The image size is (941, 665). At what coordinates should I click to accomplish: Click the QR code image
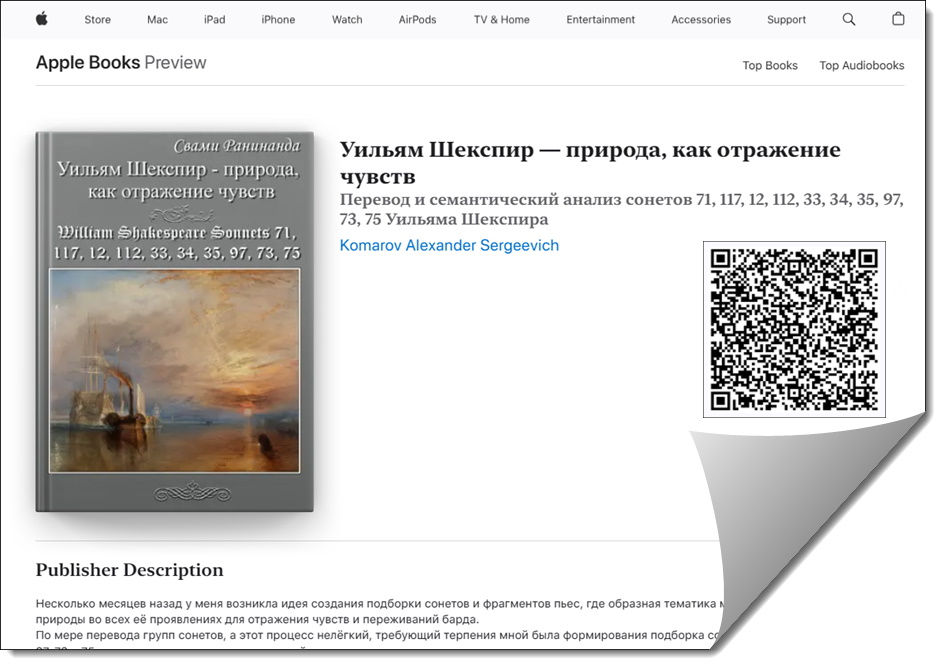[794, 329]
